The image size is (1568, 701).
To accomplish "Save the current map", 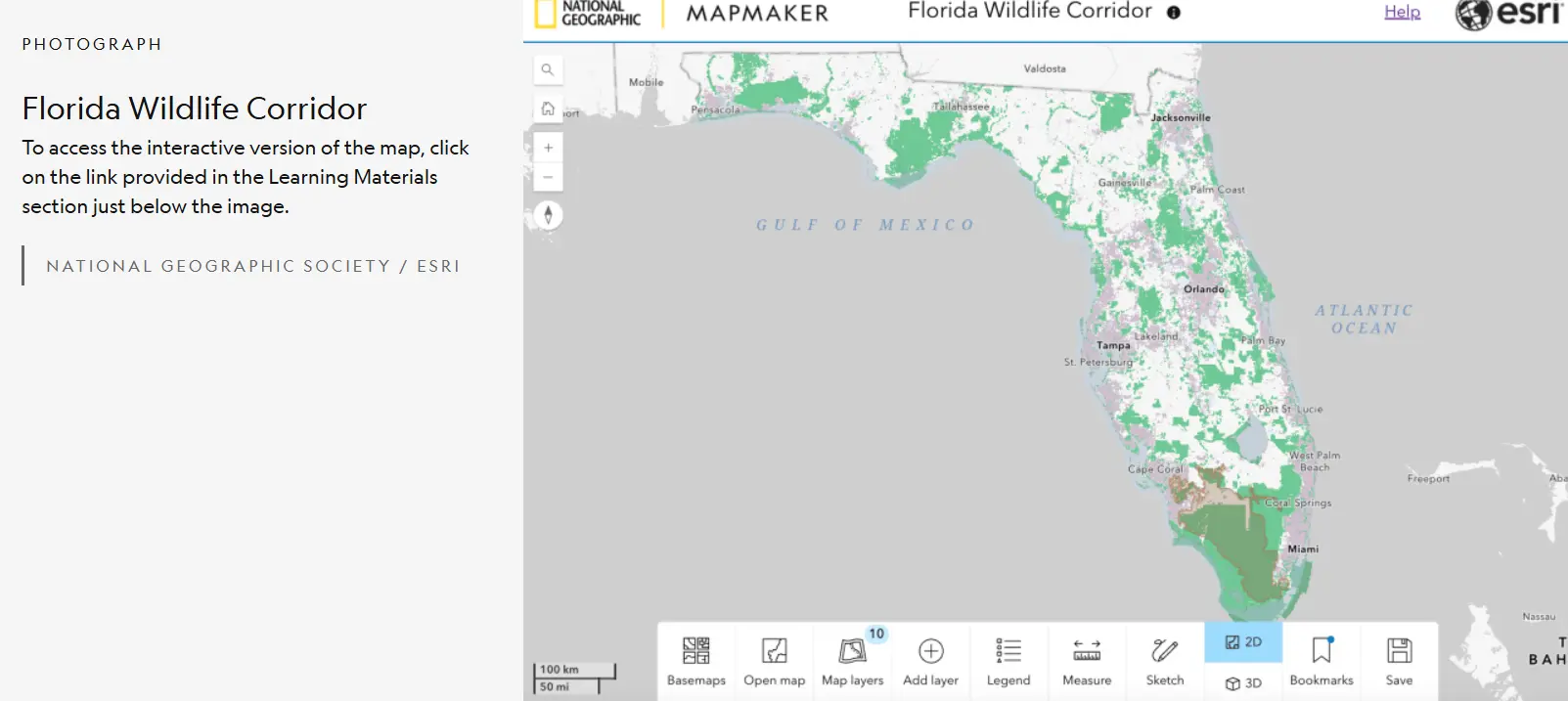I will [x=1399, y=661].
